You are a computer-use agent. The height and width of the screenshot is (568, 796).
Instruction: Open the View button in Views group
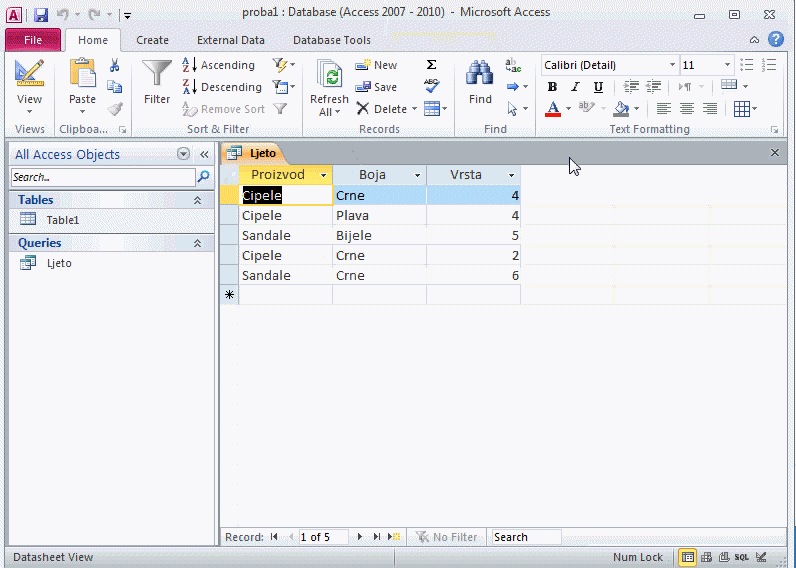click(29, 88)
